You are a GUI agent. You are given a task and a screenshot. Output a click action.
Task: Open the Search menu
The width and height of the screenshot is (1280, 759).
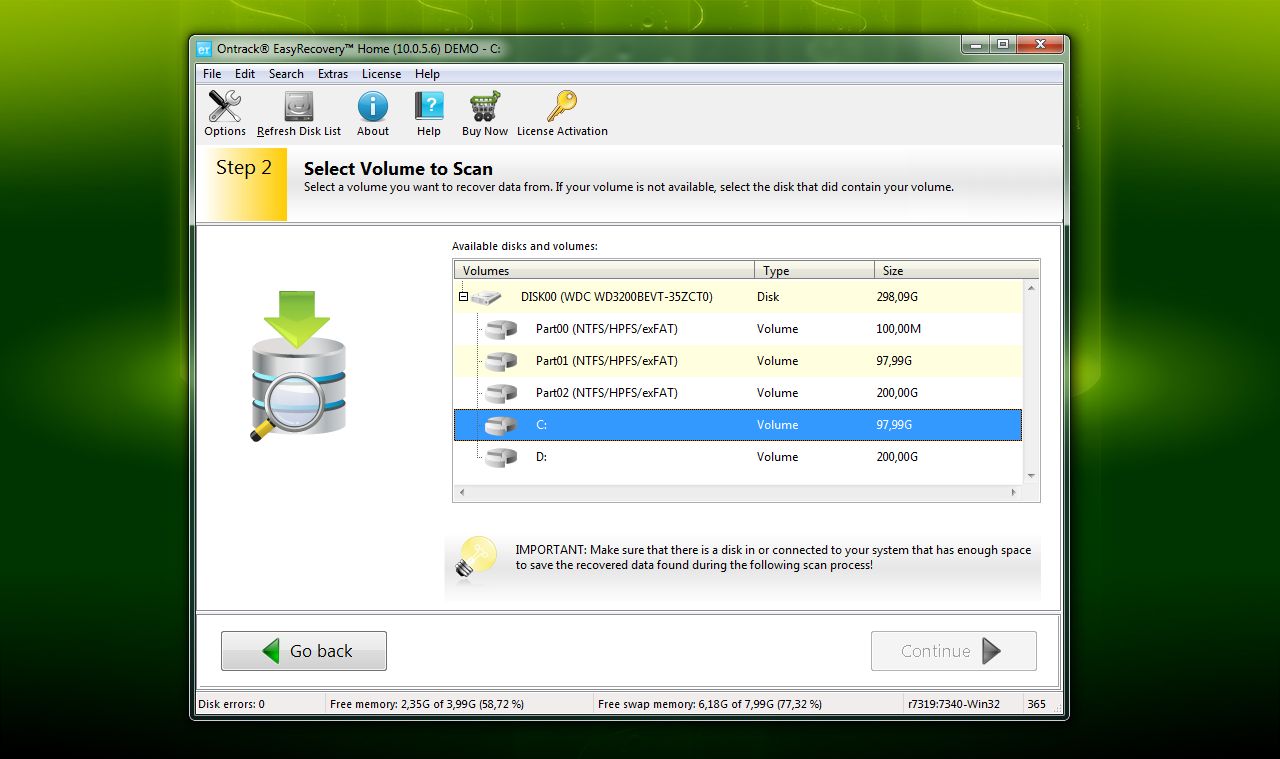tap(286, 74)
